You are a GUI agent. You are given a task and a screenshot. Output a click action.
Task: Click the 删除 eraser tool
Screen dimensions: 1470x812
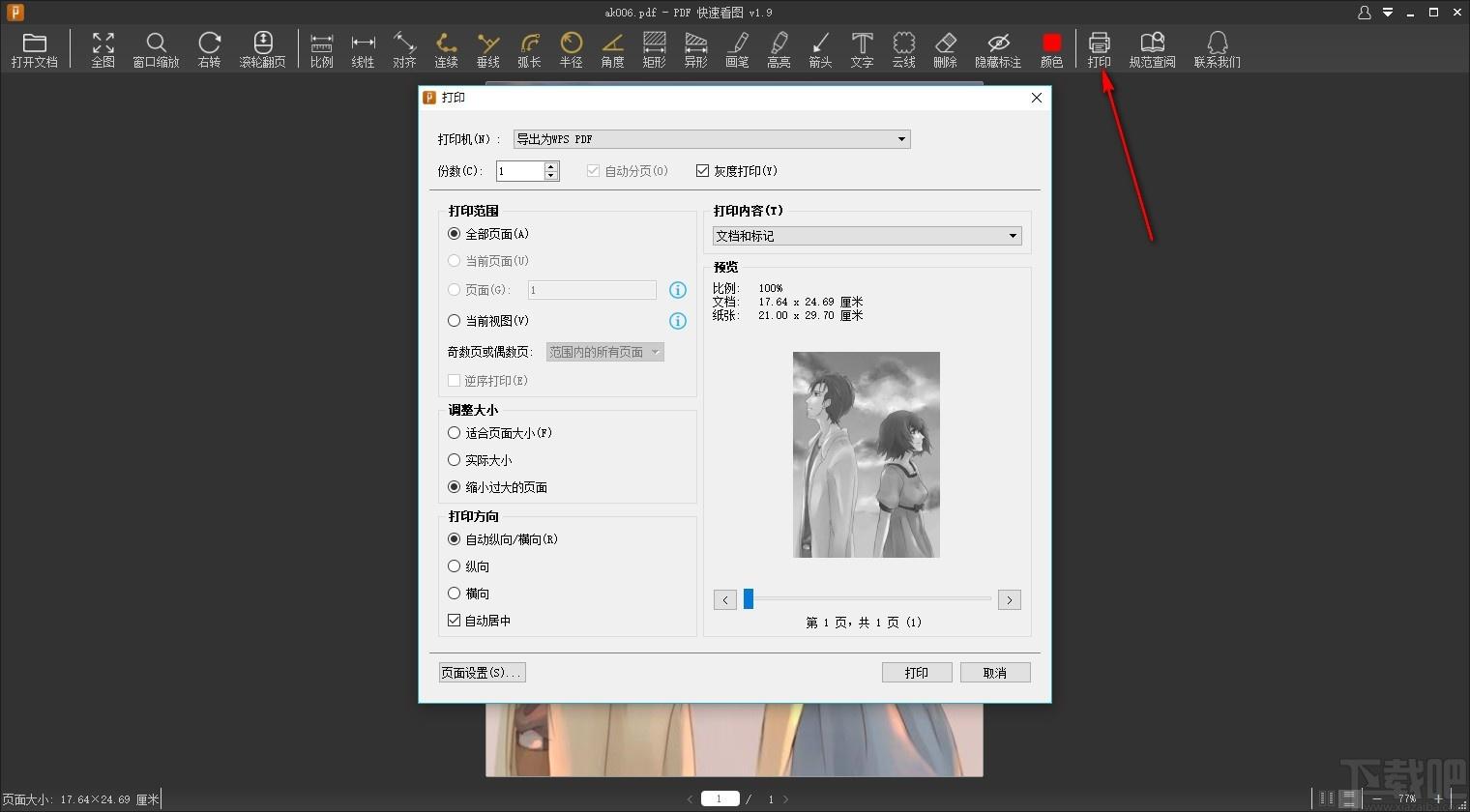[x=945, y=49]
